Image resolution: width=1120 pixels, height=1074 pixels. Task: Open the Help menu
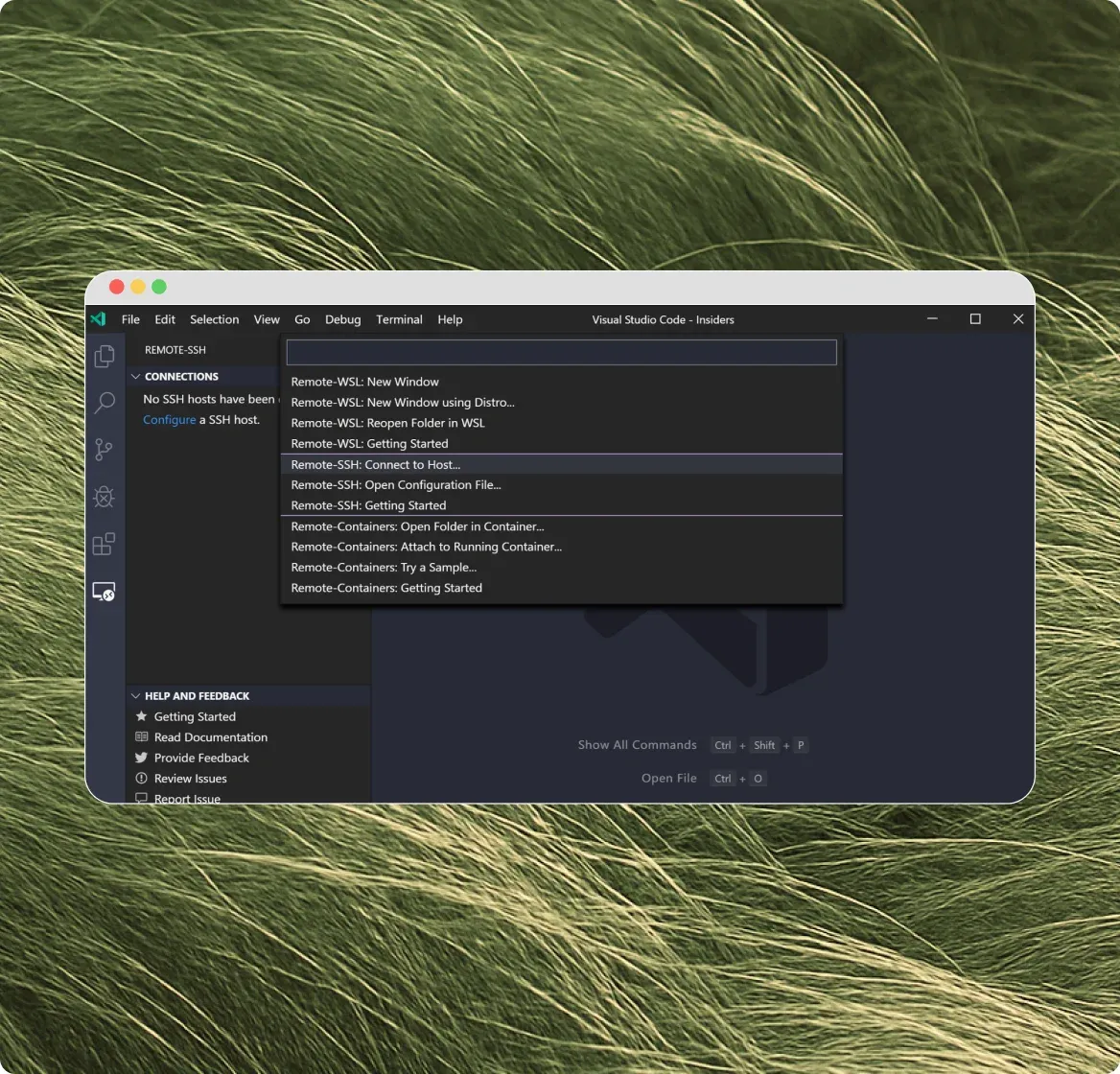point(450,319)
